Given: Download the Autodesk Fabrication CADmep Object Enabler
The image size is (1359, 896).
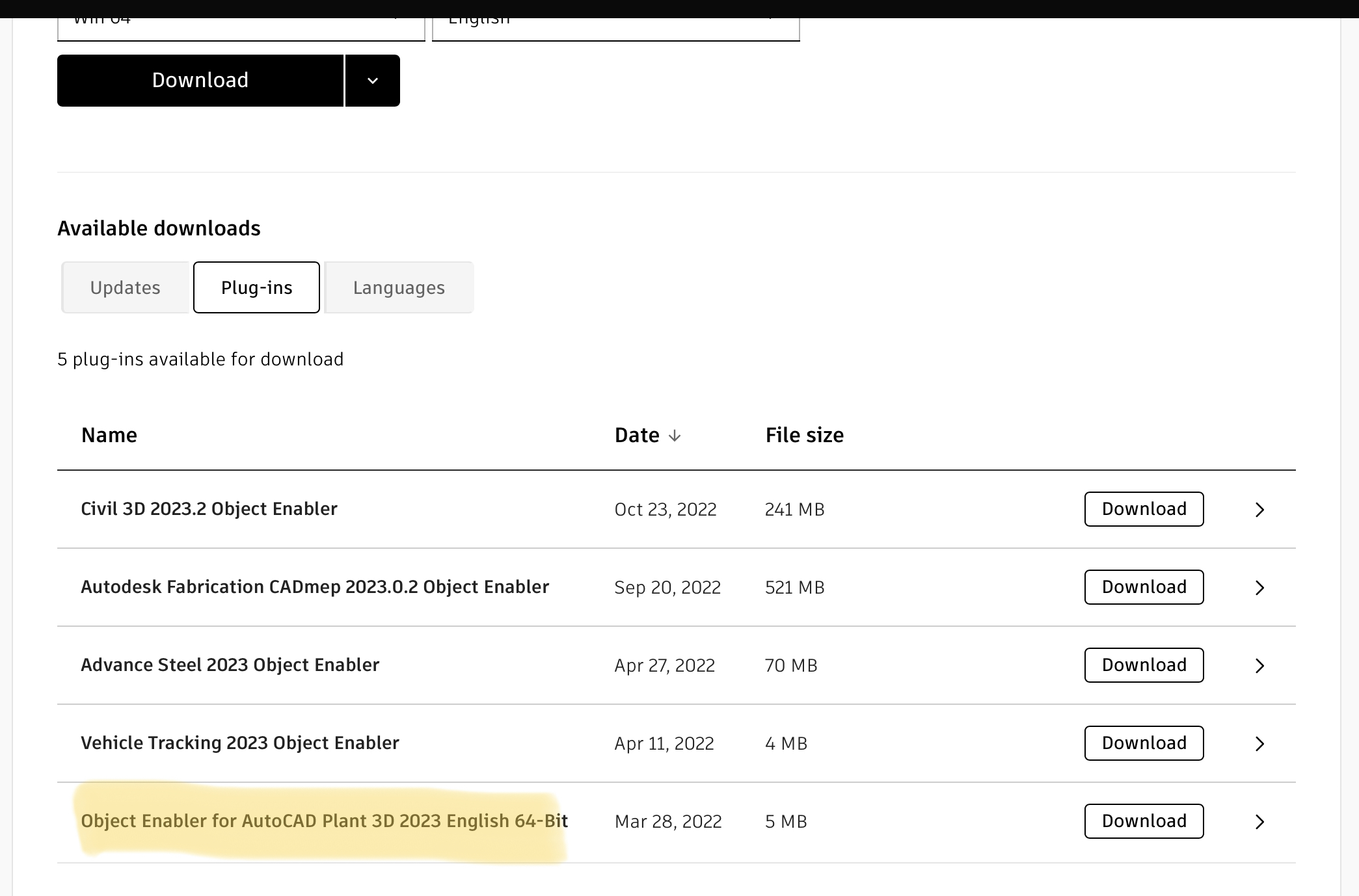Looking at the screenshot, I should (1144, 587).
